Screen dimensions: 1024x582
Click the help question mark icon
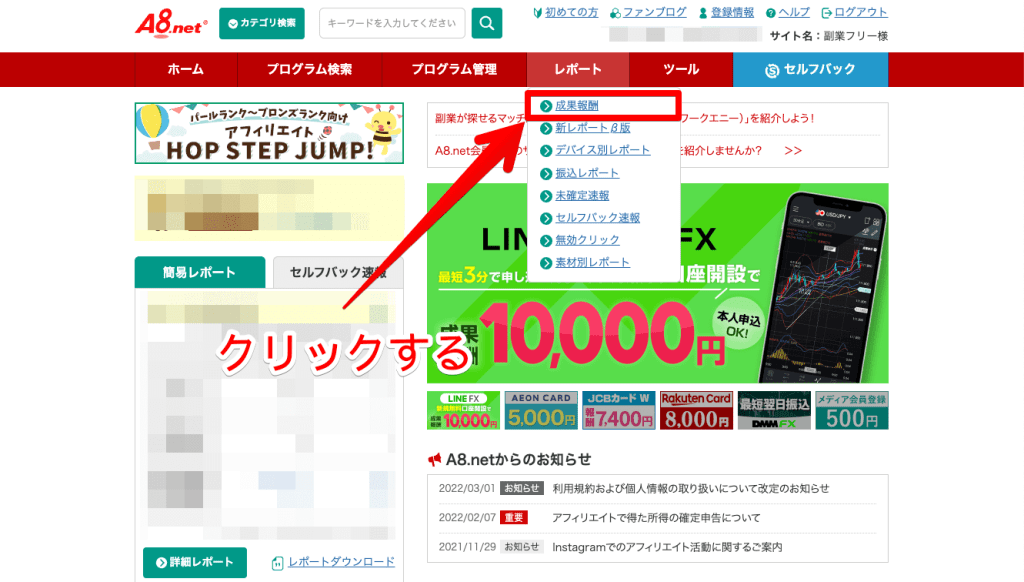coord(771,13)
